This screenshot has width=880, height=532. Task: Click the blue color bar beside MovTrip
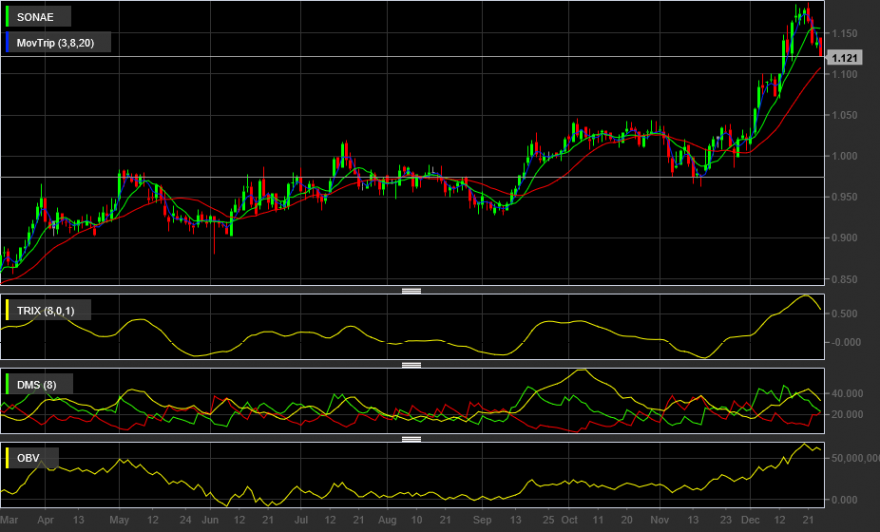[x=7, y=43]
